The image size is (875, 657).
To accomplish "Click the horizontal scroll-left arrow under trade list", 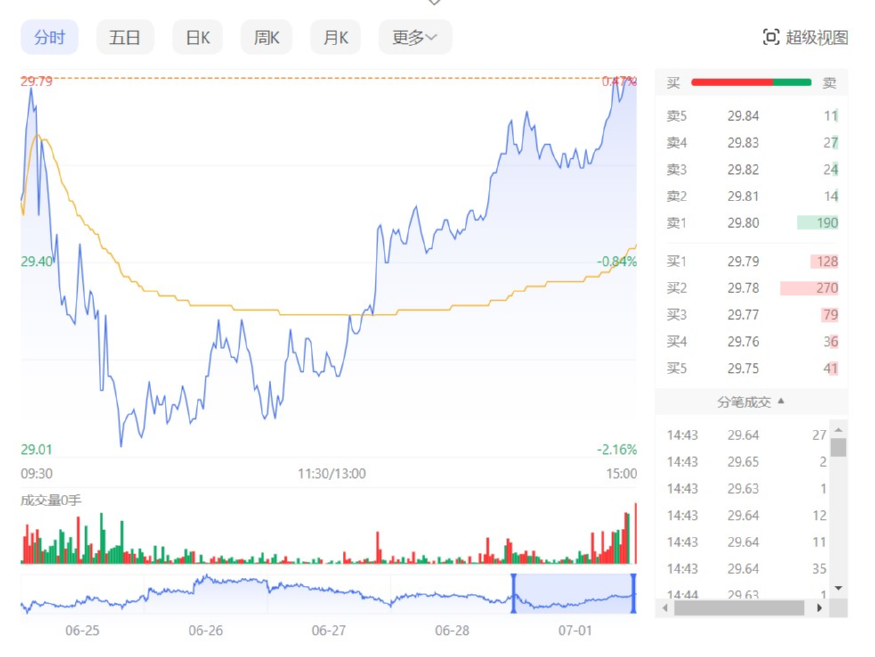I will coord(665,608).
